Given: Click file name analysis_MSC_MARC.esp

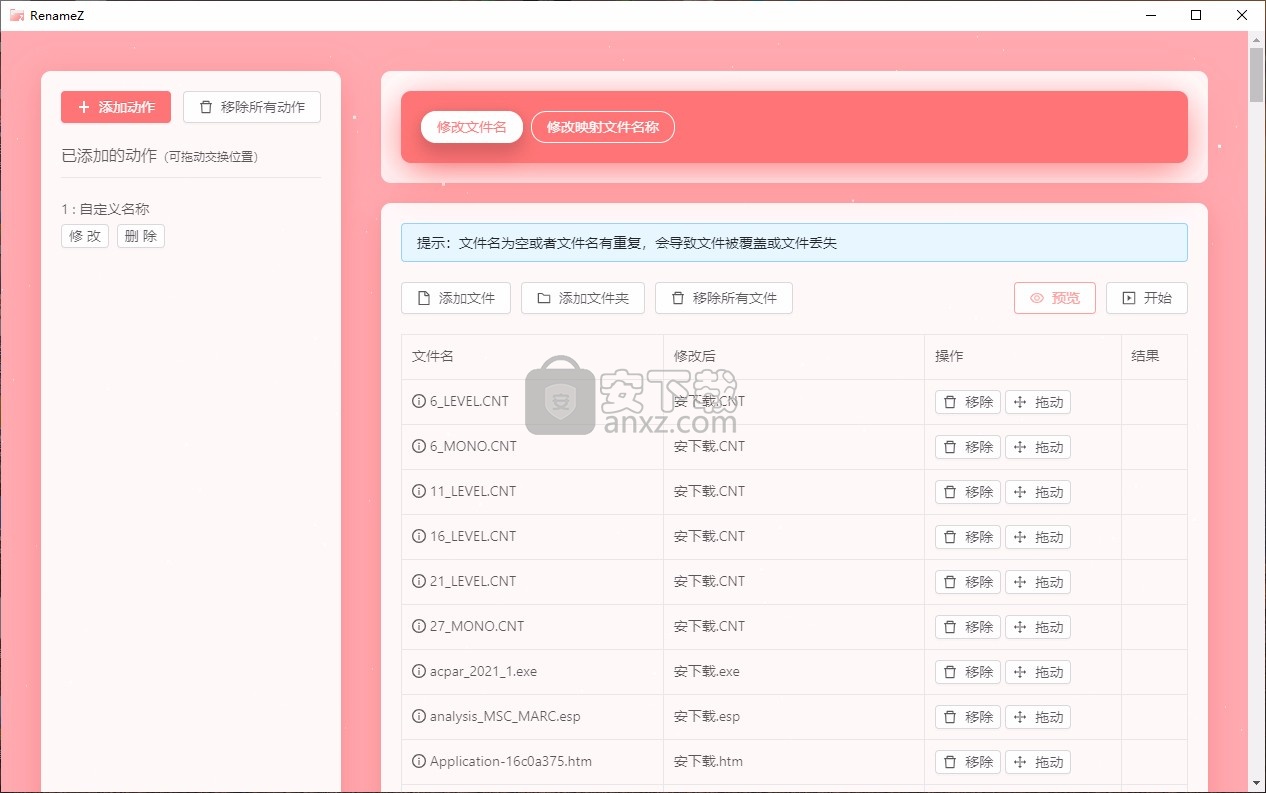Looking at the screenshot, I should click(x=505, y=716).
